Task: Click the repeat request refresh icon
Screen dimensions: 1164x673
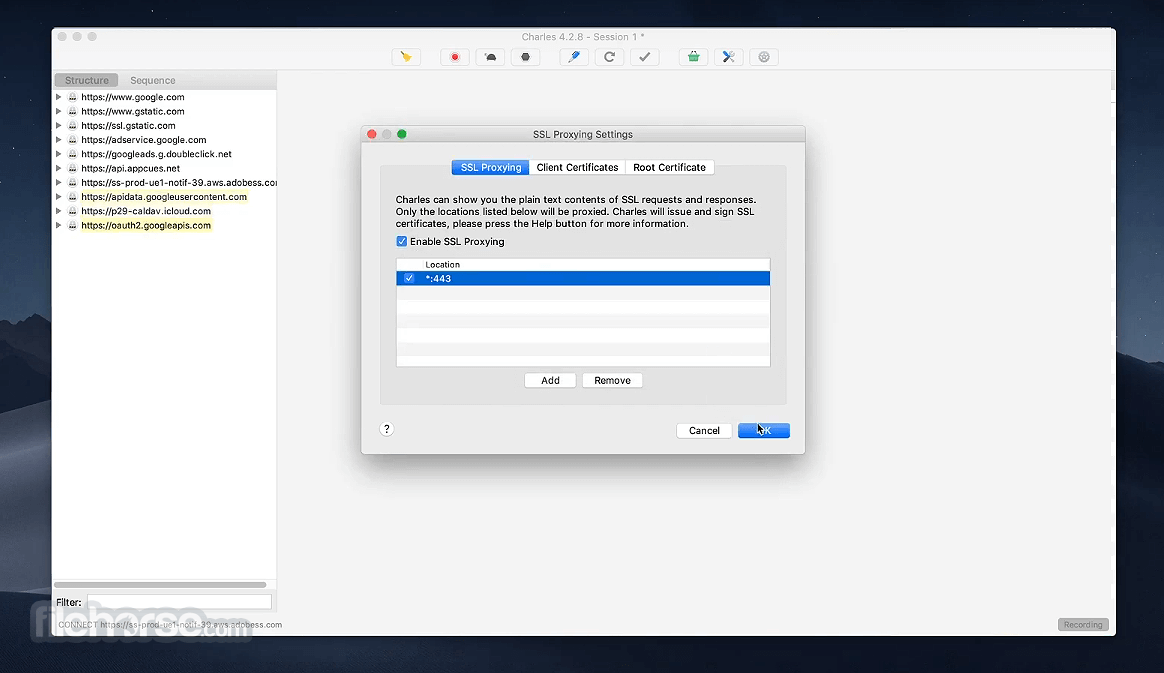Action: point(609,57)
